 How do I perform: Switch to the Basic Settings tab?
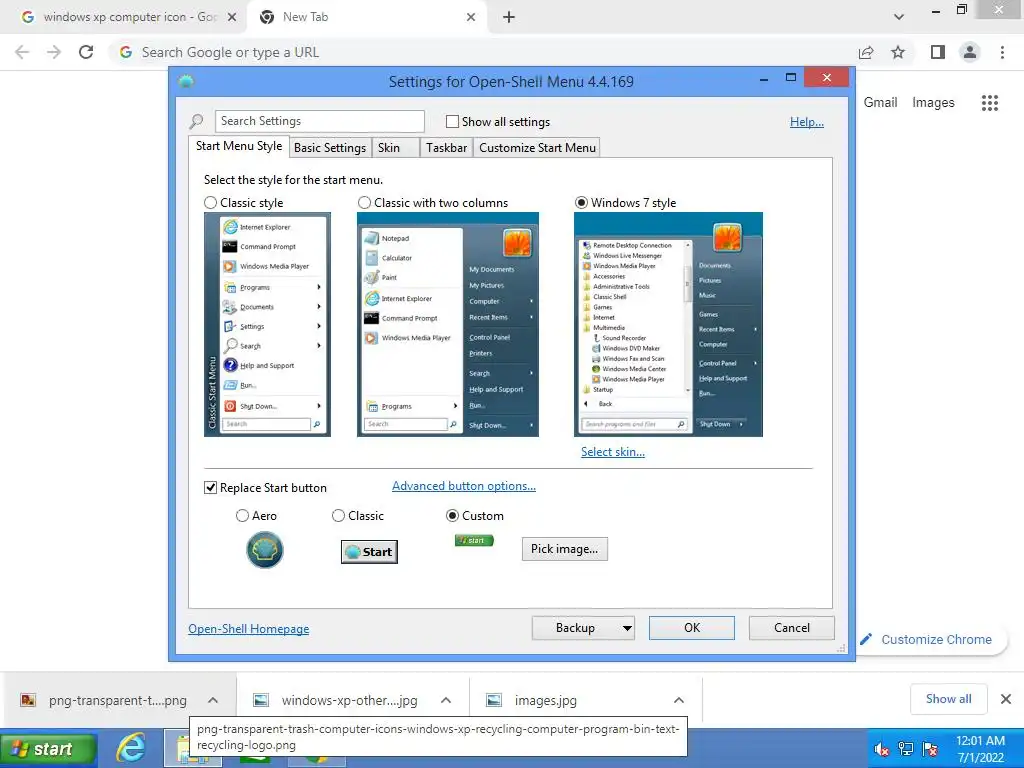coord(330,148)
